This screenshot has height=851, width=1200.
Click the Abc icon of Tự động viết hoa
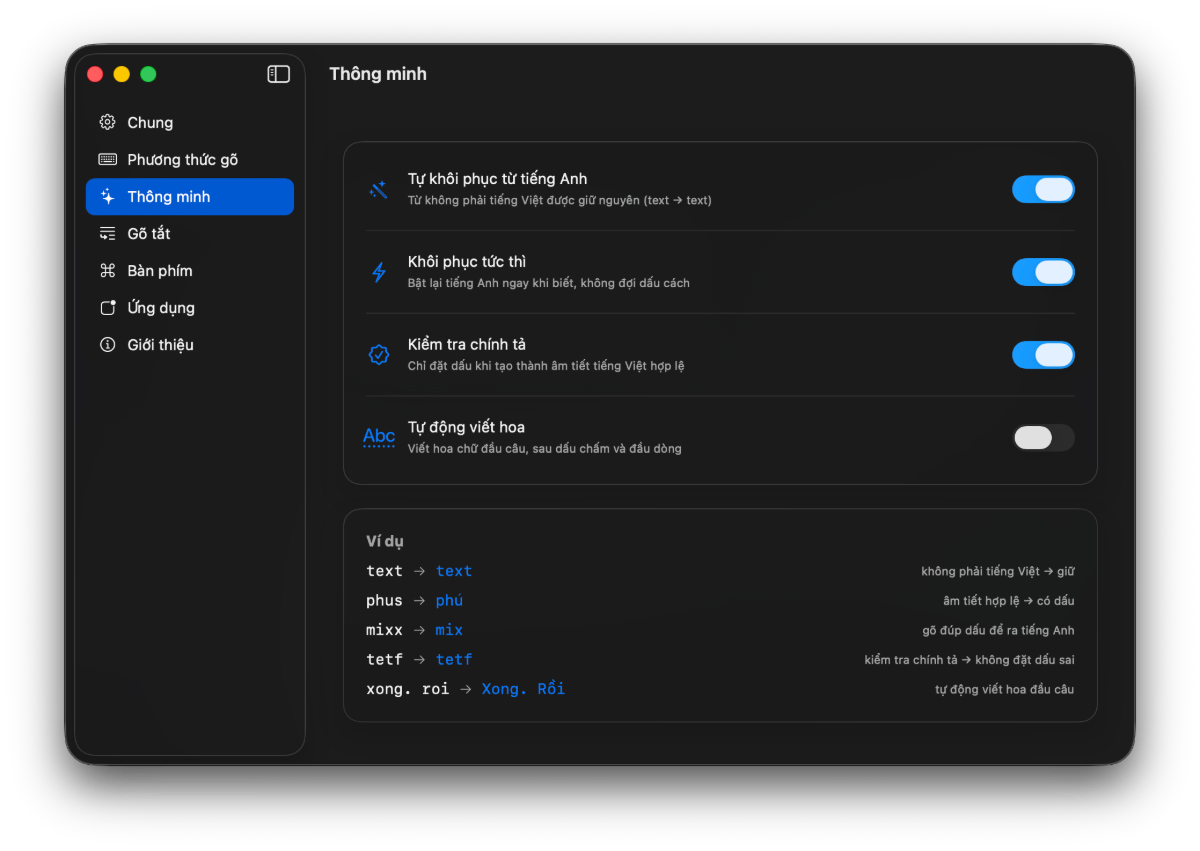pyautogui.click(x=379, y=437)
